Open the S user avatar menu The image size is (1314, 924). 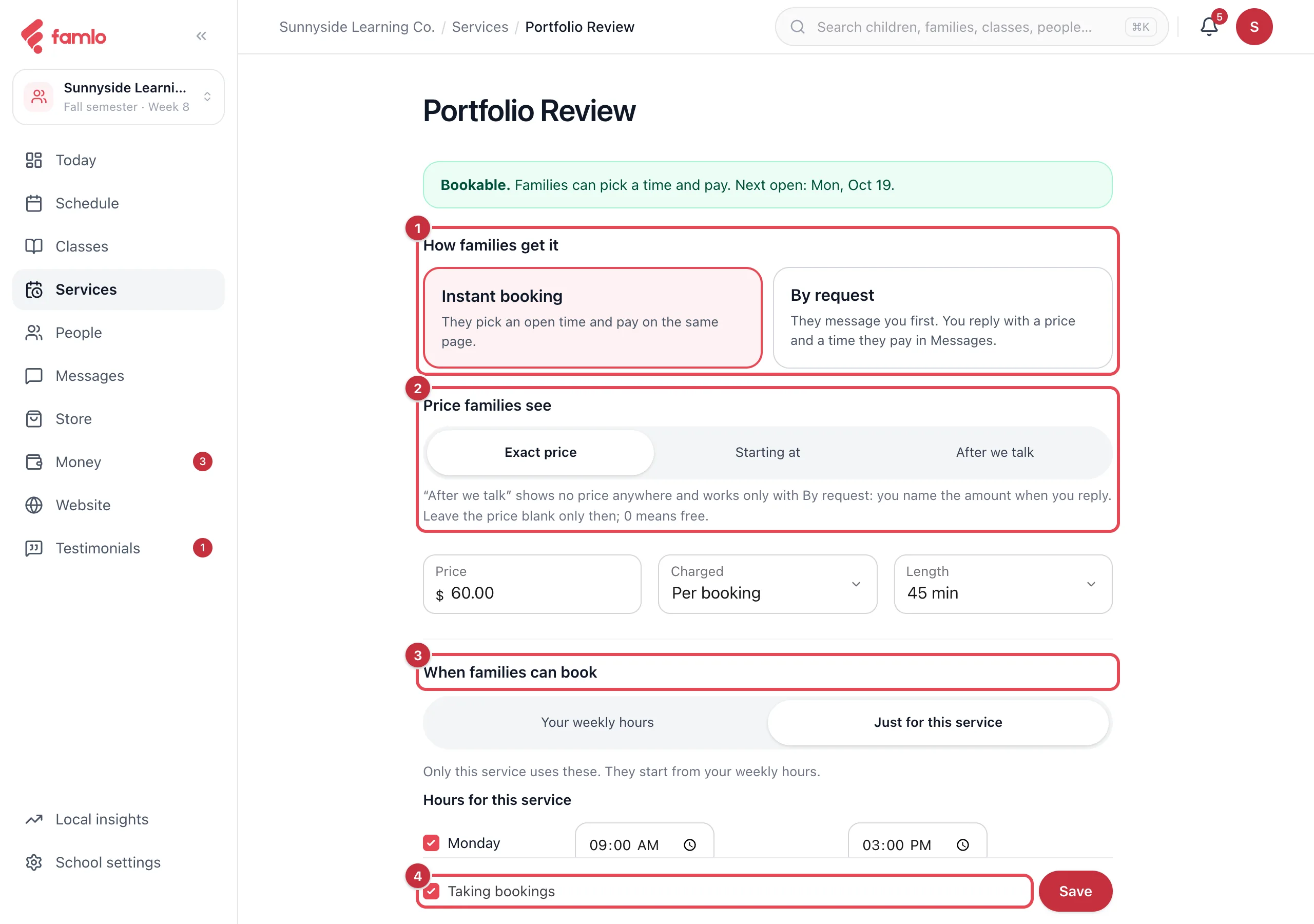[1253, 27]
